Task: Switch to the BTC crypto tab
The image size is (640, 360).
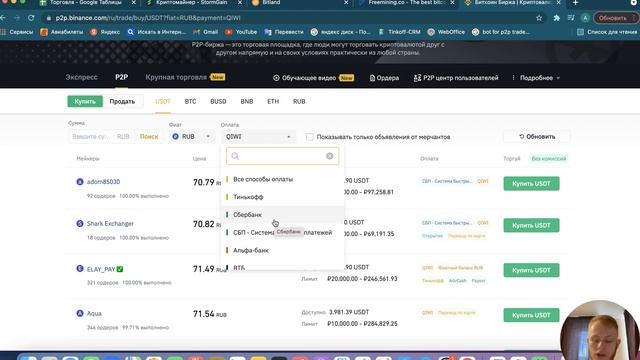Action: (x=190, y=101)
